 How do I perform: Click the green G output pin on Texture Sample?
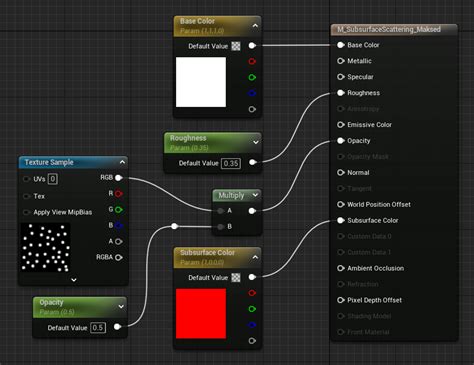[119, 209]
